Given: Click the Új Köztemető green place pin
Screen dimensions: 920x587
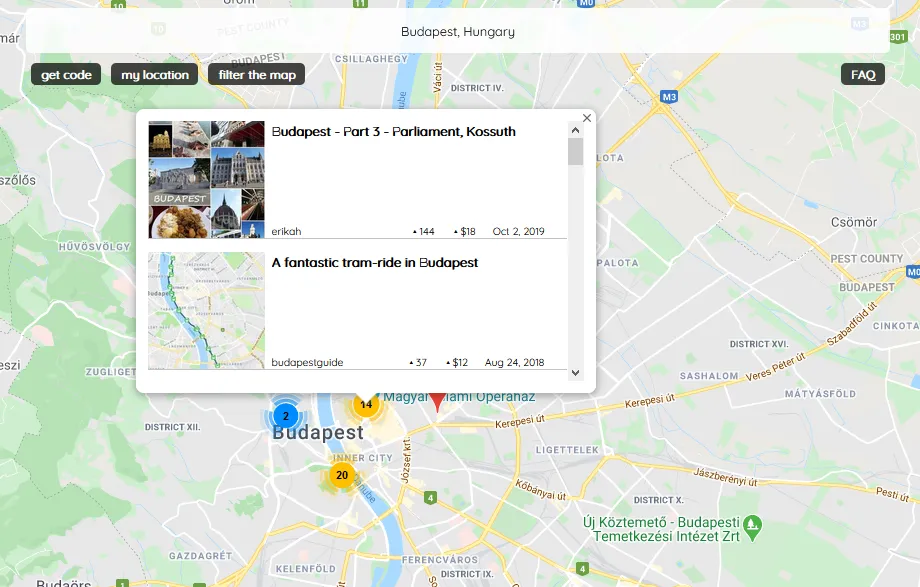Looking at the screenshot, I should point(752,528).
